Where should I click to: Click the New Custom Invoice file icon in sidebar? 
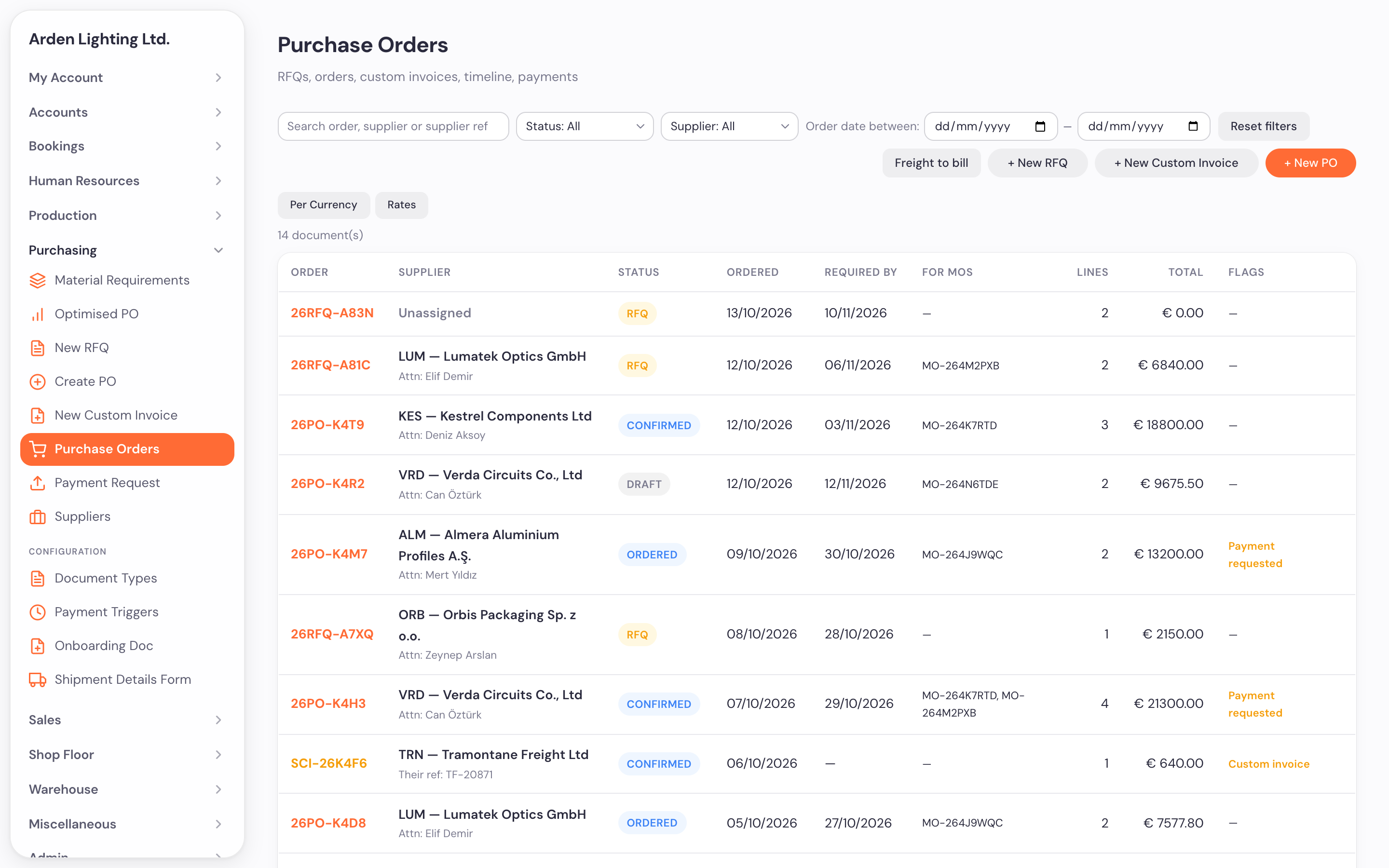pos(37,415)
